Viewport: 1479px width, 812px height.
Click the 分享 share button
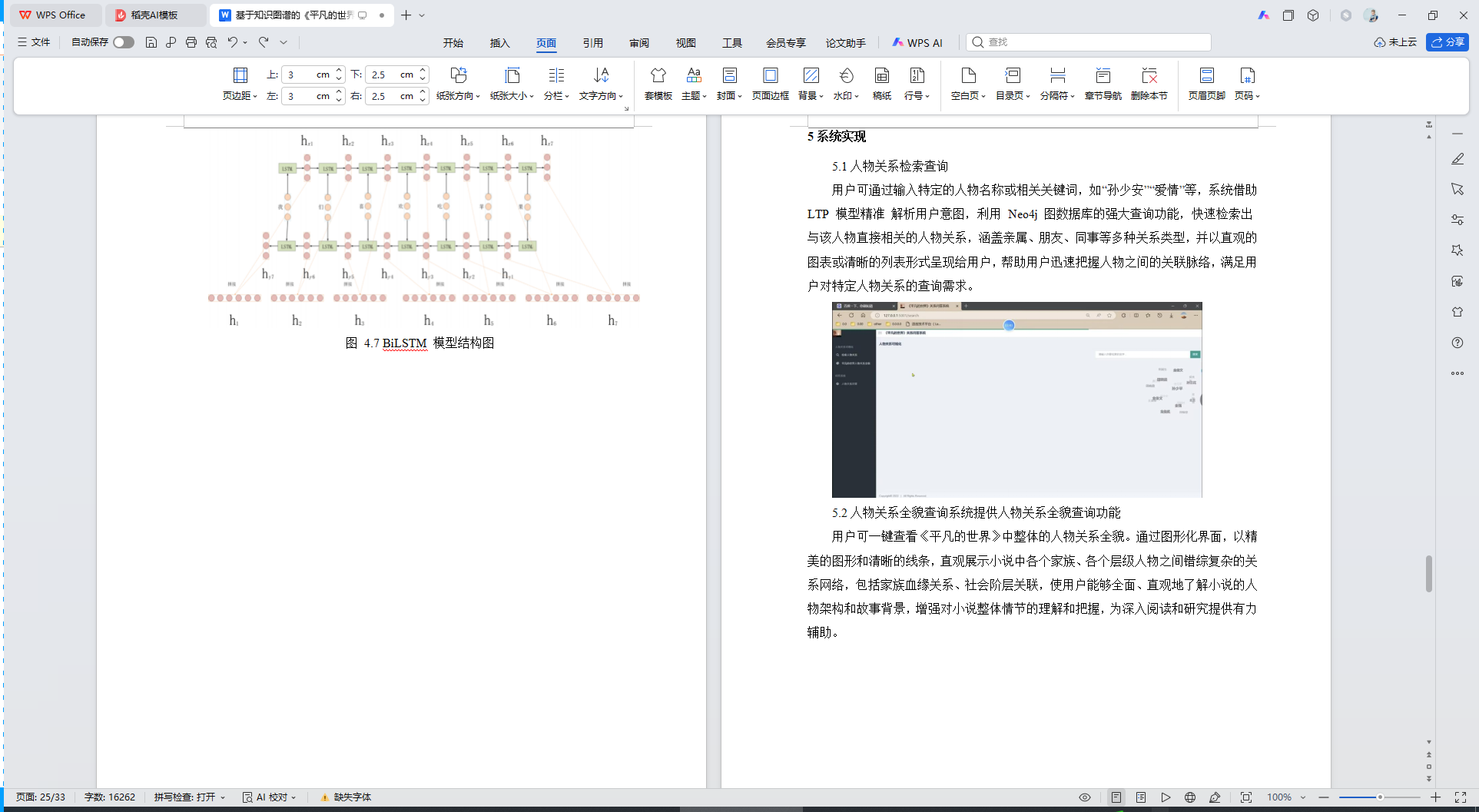(1447, 42)
